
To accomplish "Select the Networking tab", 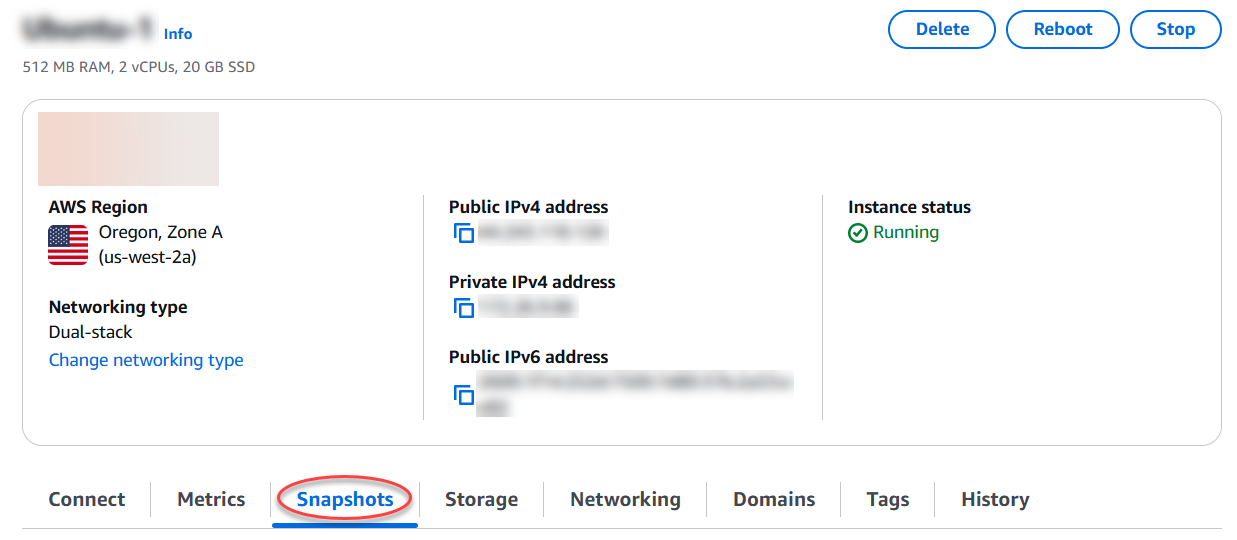I will point(625,499).
